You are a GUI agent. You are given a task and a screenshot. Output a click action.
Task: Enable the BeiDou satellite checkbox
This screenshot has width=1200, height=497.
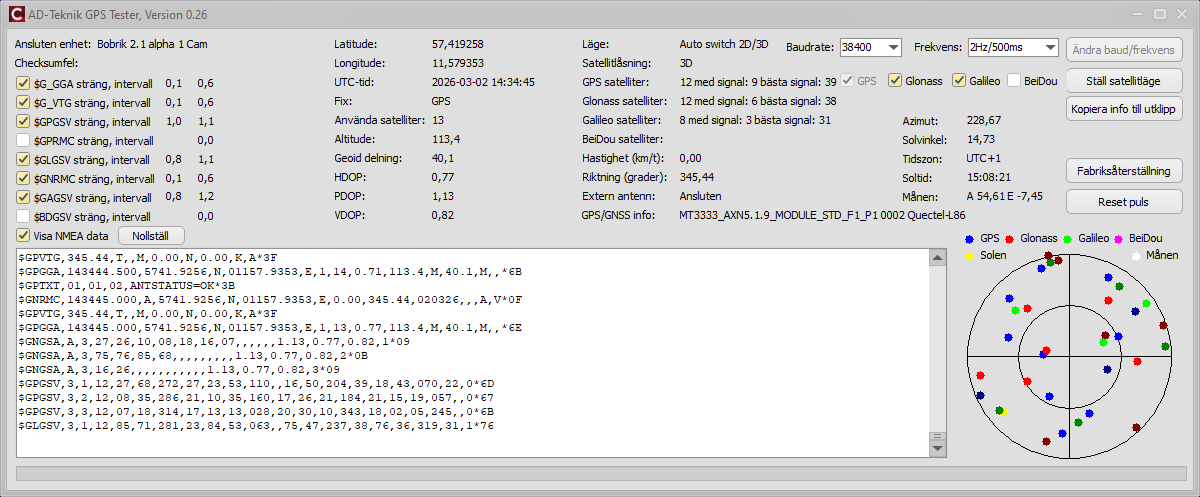pos(1014,80)
